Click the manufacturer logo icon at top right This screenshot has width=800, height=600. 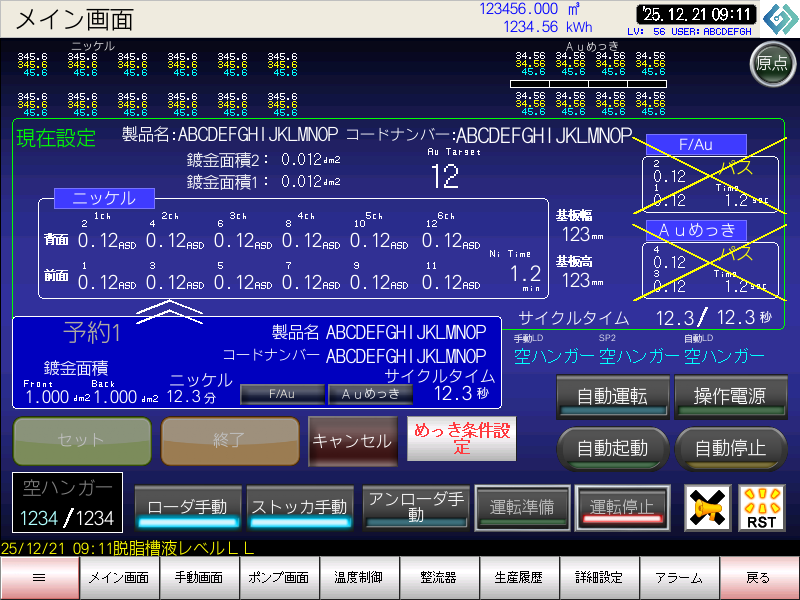779,19
